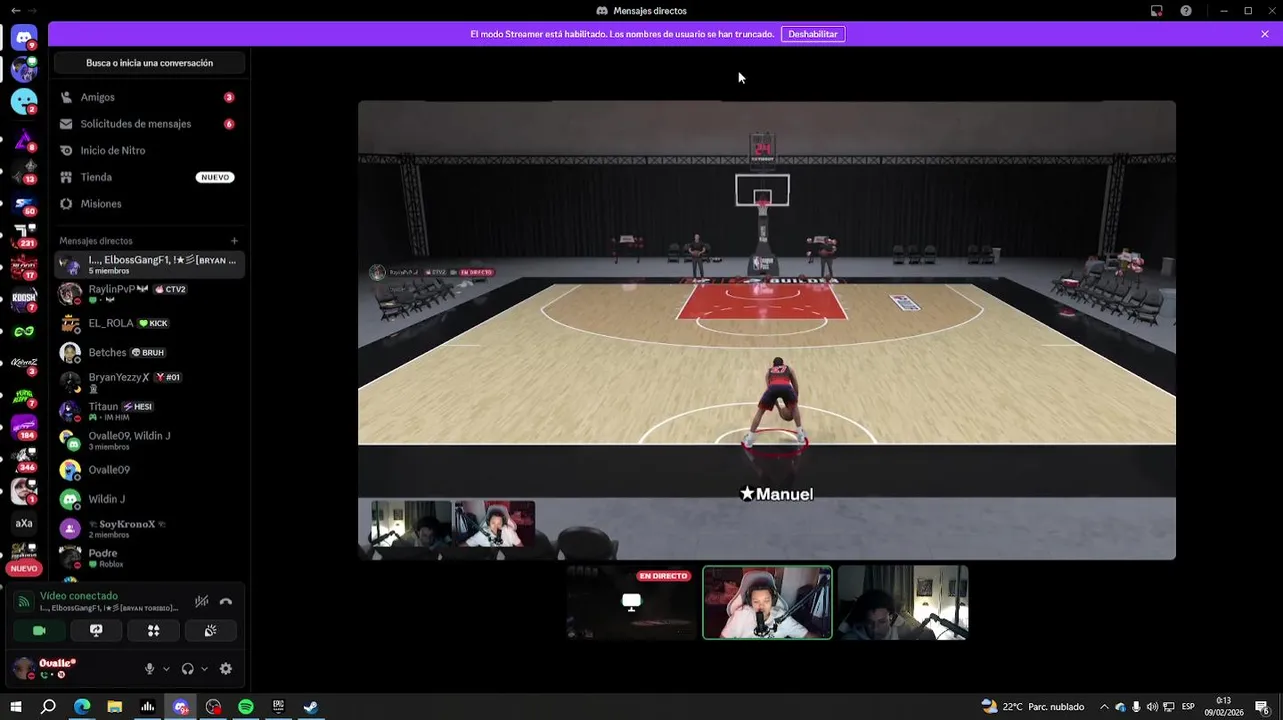This screenshot has height=720, width=1283.
Task: Toggle noise suppression icon
Action: coord(201,601)
